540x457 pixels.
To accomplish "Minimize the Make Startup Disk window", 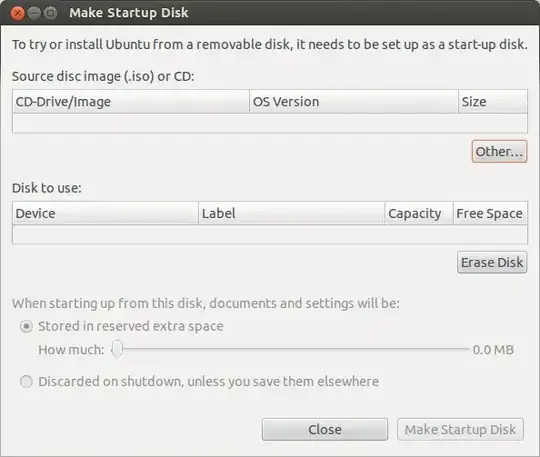I will [34, 13].
